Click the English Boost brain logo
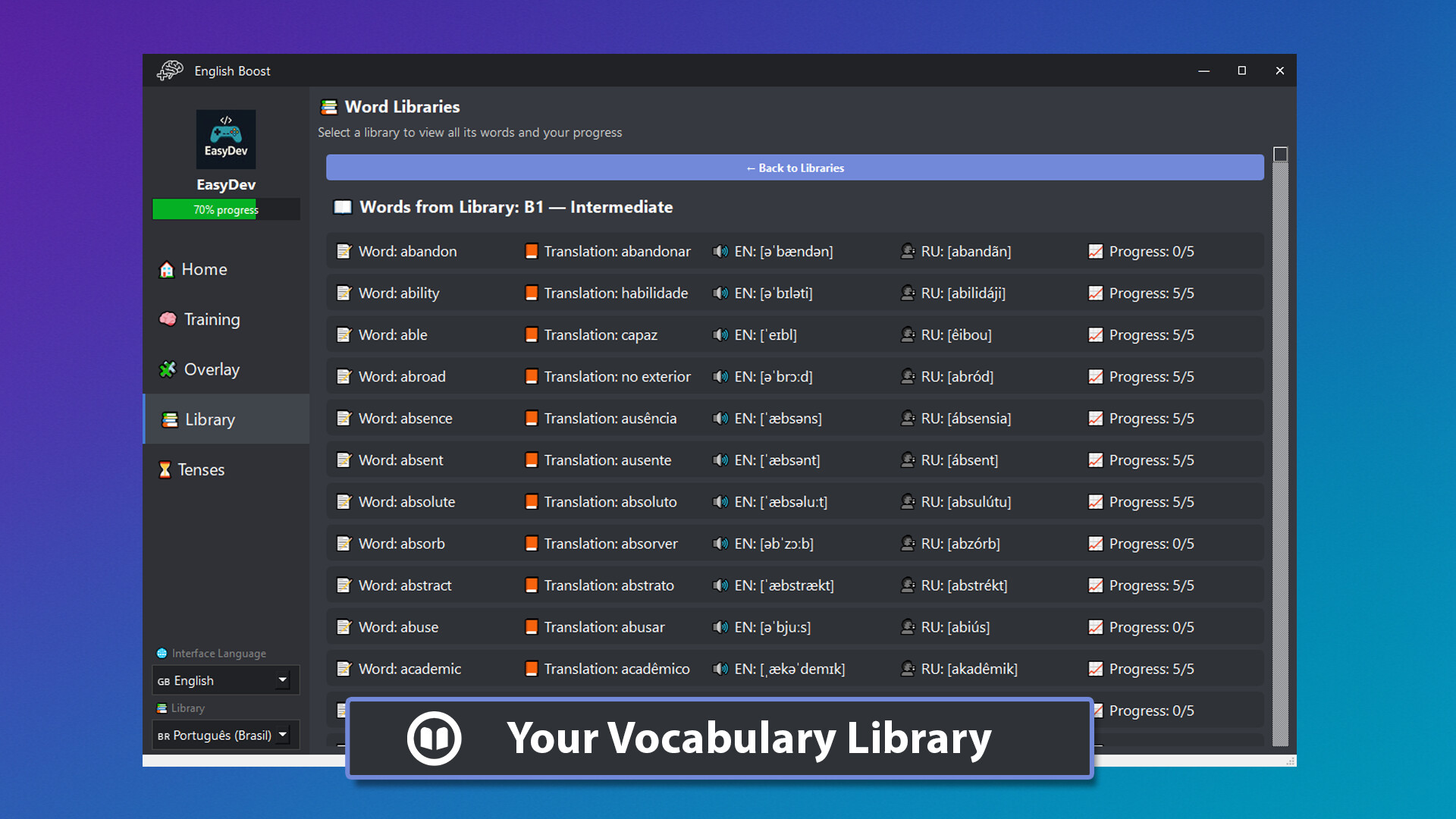 click(170, 70)
